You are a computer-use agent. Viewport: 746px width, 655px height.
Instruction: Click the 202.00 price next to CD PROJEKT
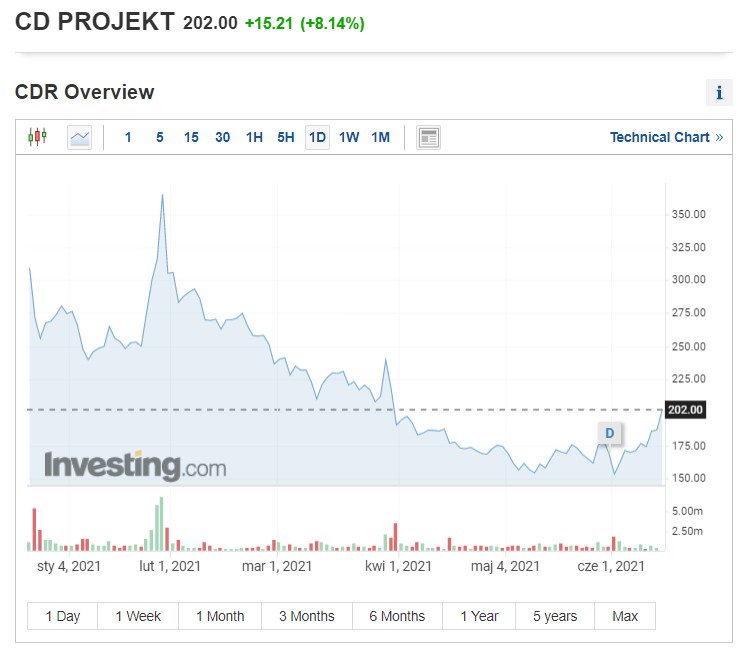click(210, 23)
